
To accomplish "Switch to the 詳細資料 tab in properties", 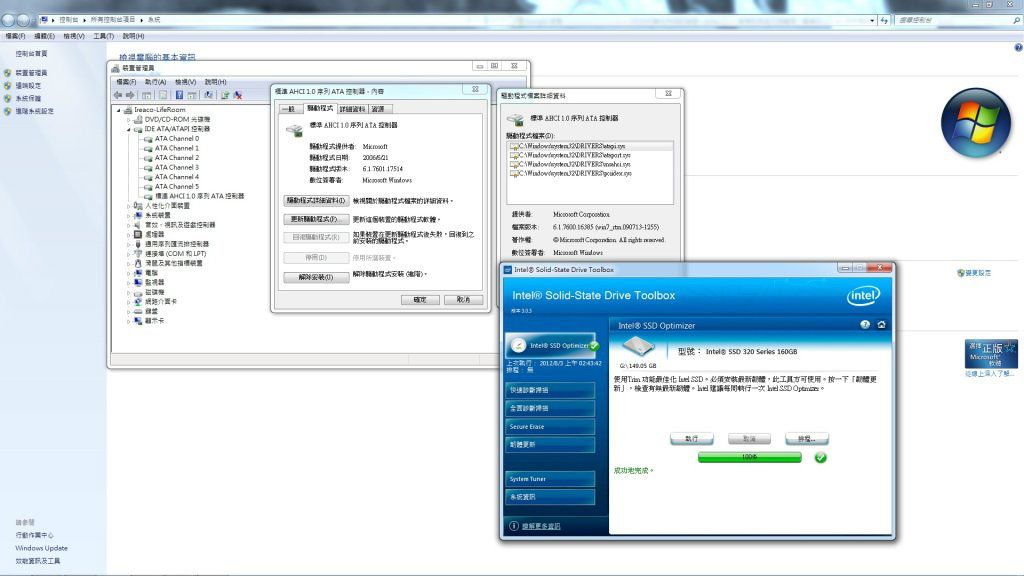I will coord(351,108).
